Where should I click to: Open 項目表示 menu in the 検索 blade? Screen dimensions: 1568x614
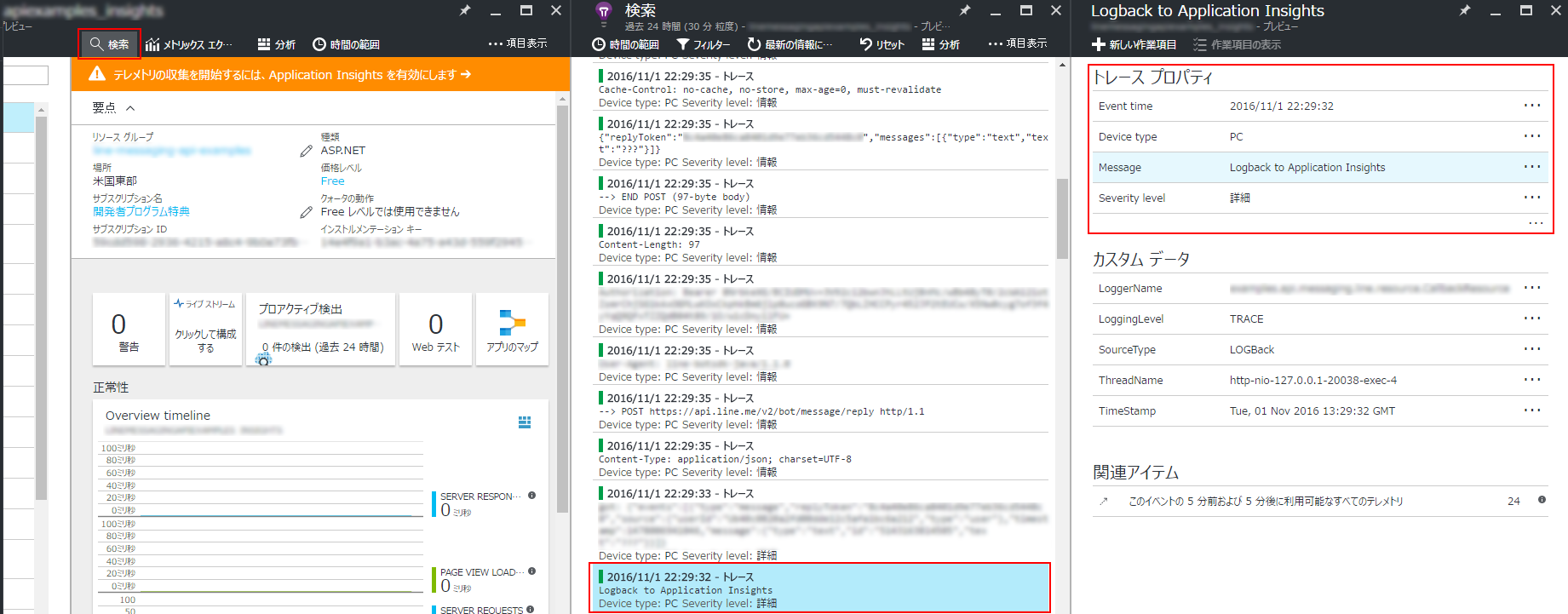coord(1018,43)
